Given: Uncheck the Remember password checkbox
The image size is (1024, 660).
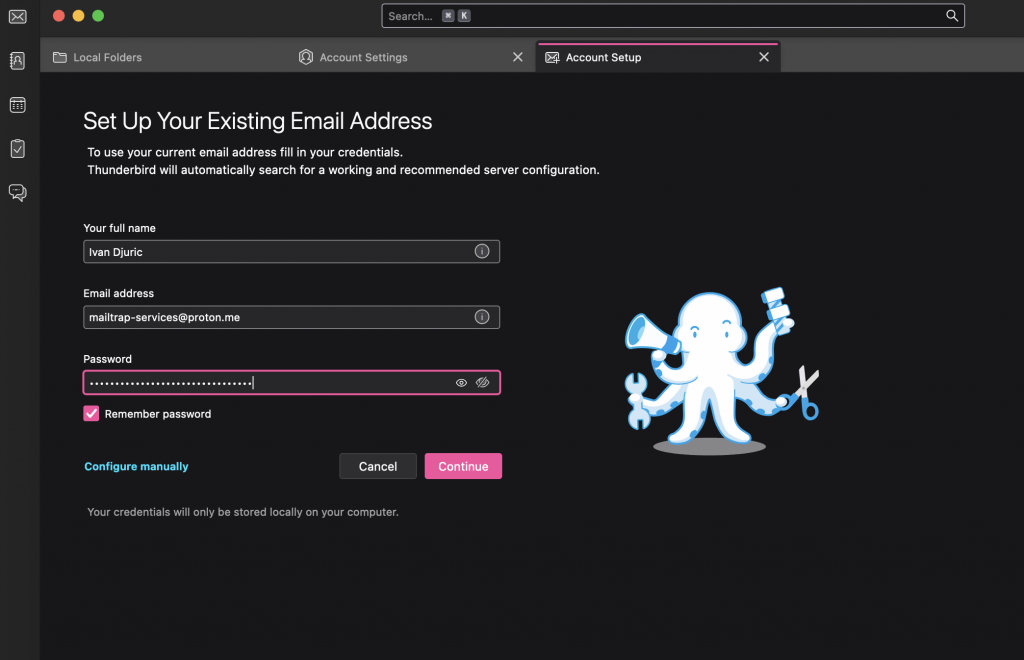Looking at the screenshot, I should [91, 413].
